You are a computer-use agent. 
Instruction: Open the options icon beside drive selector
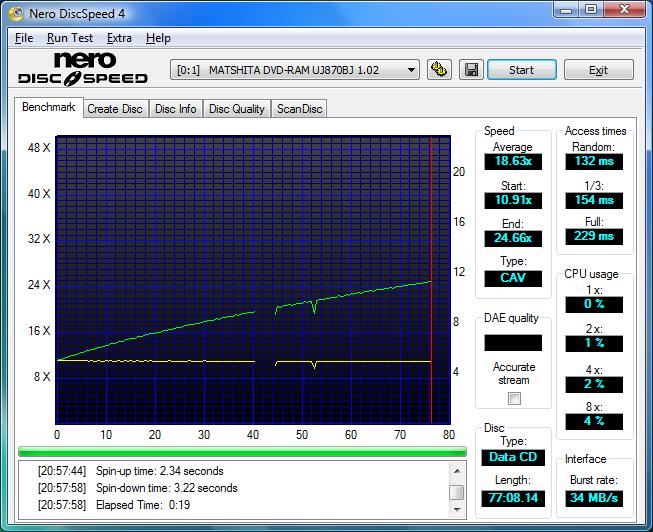(x=438, y=70)
